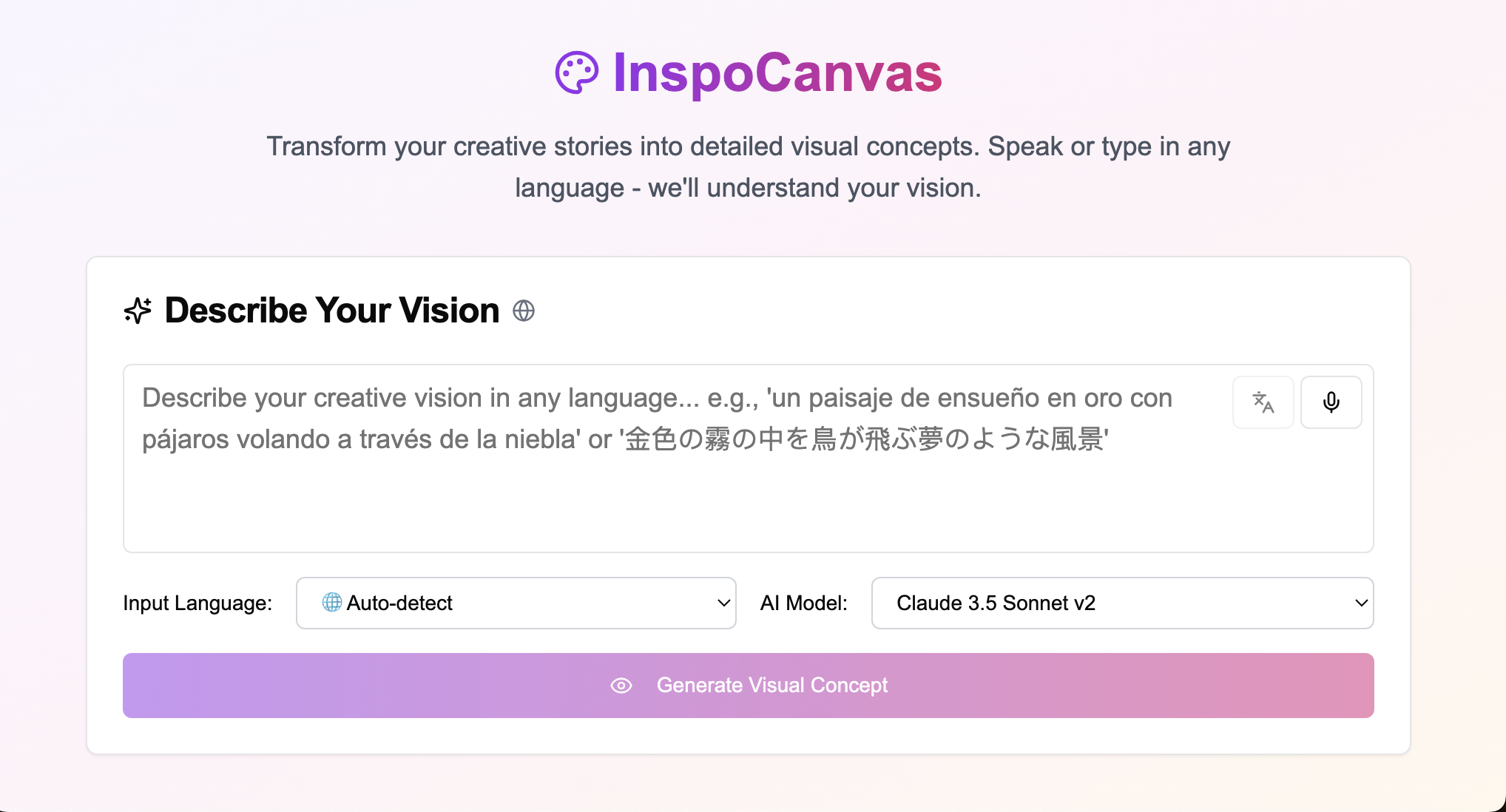Click the globe emoji in Auto-detect selector
Image resolution: width=1506 pixels, height=812 pixels.
332,603
